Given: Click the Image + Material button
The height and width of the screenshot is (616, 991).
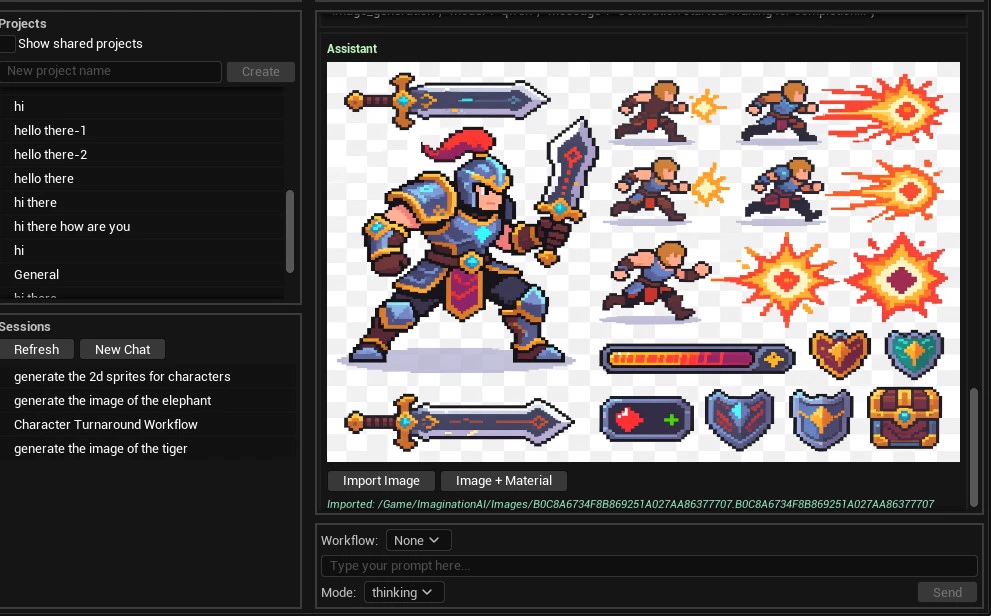Looking at the screenshot, I should (504, 481).
